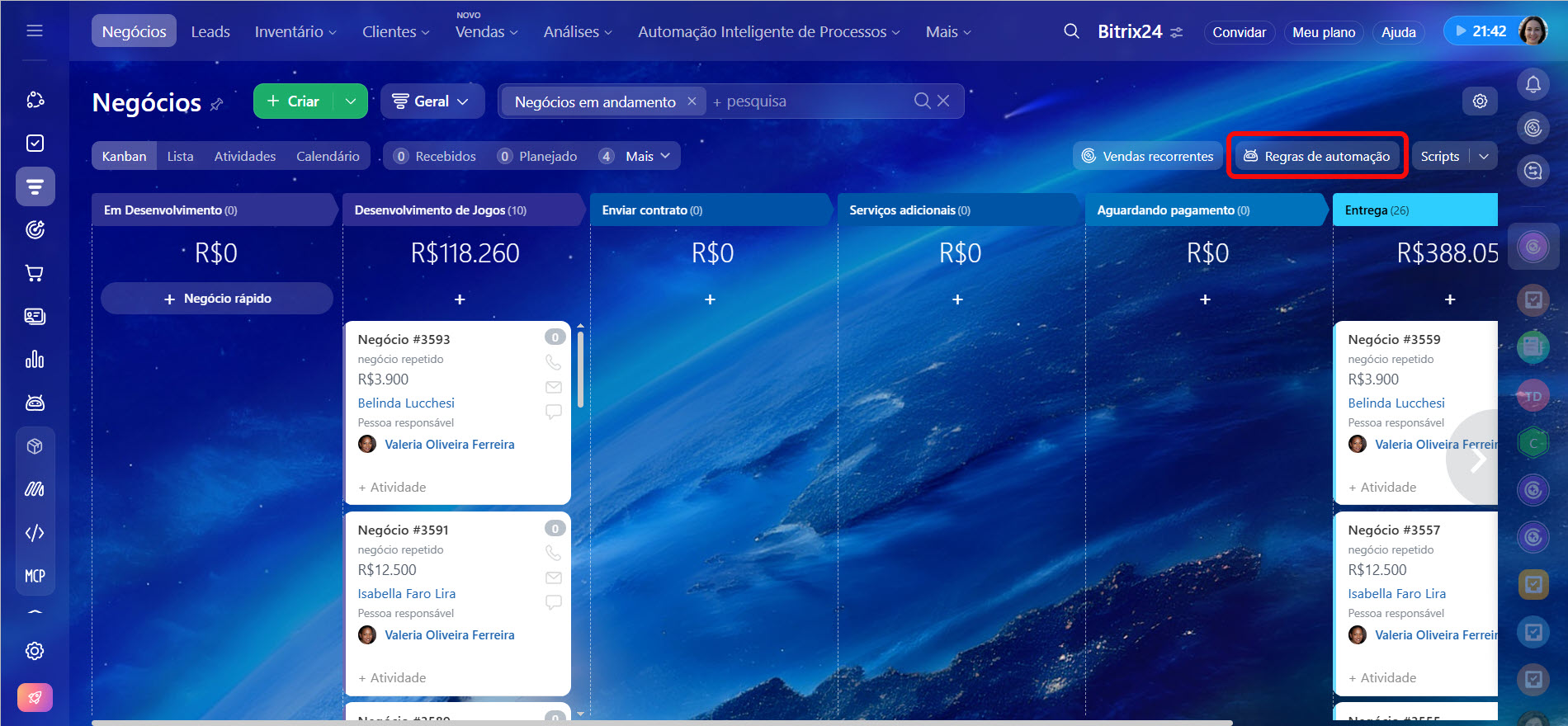Open the Leads menu item
1568x726 pixels.
click(210, 31)
